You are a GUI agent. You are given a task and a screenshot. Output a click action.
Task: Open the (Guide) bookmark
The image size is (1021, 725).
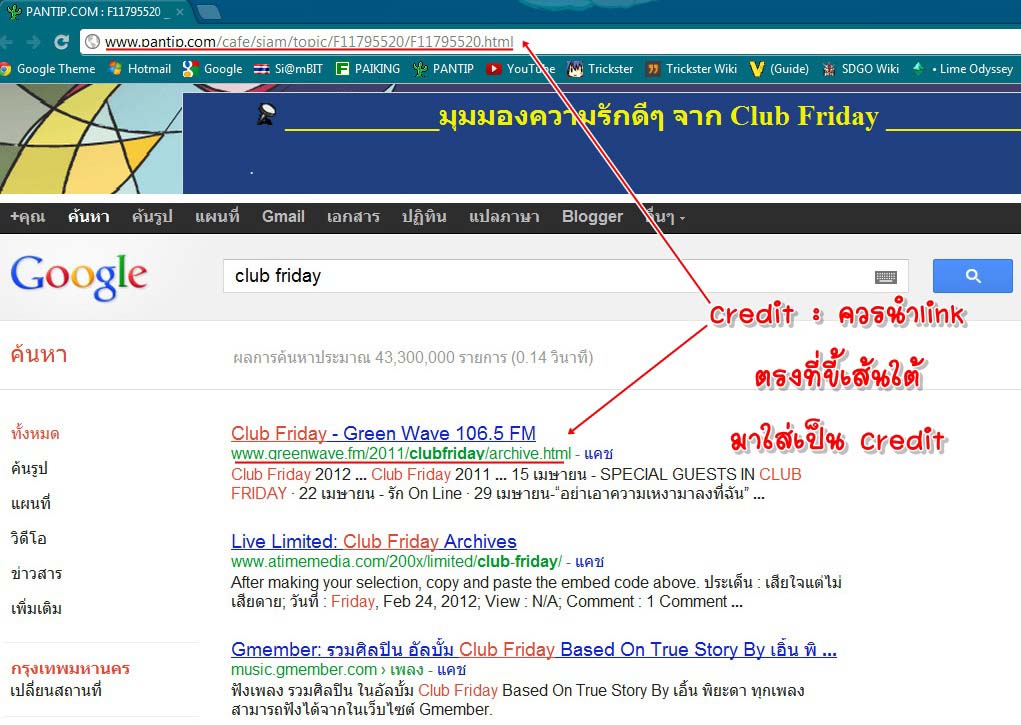[x=779, y=68]
